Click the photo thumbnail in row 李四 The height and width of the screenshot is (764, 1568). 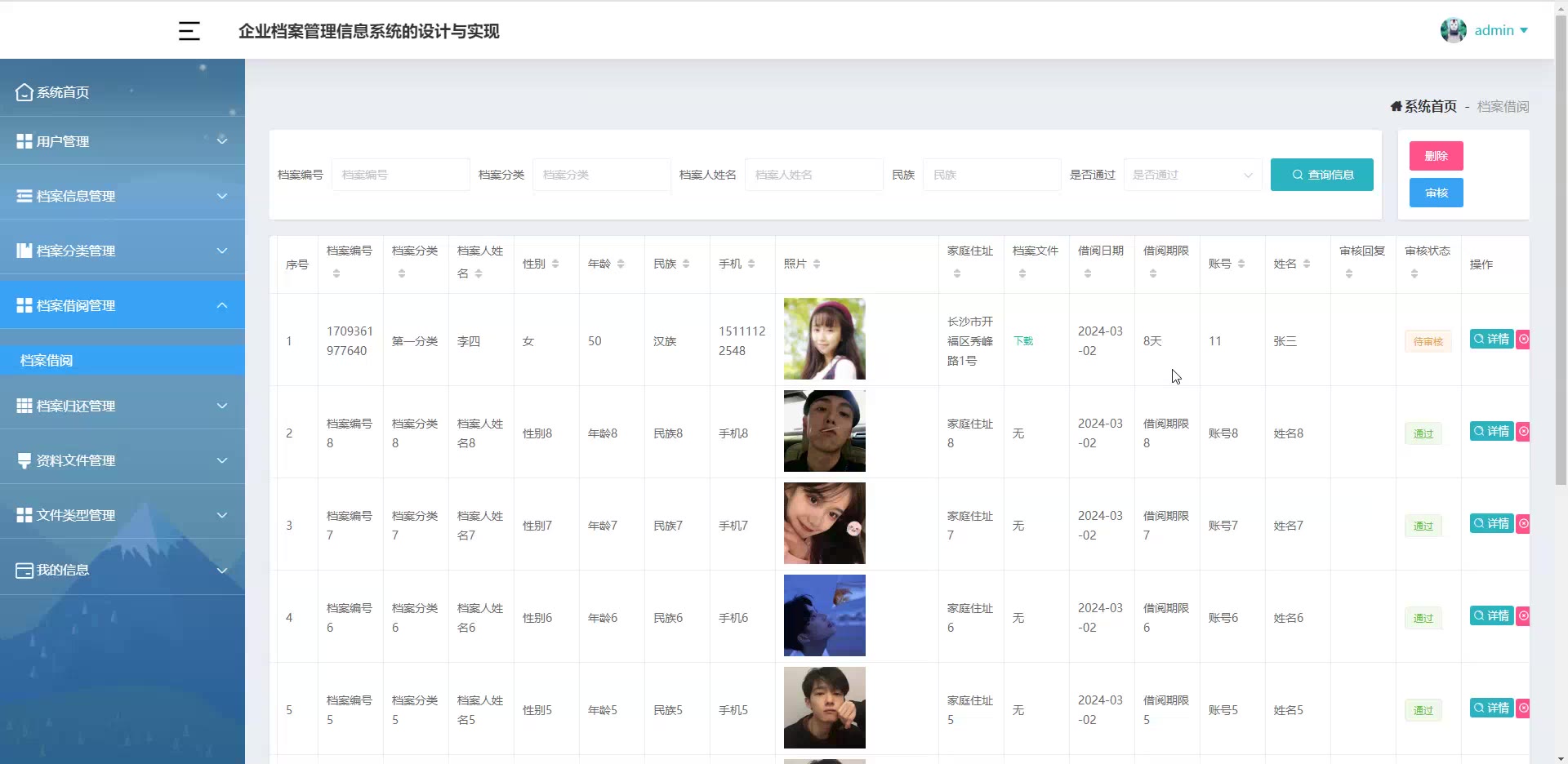point(825,339)
